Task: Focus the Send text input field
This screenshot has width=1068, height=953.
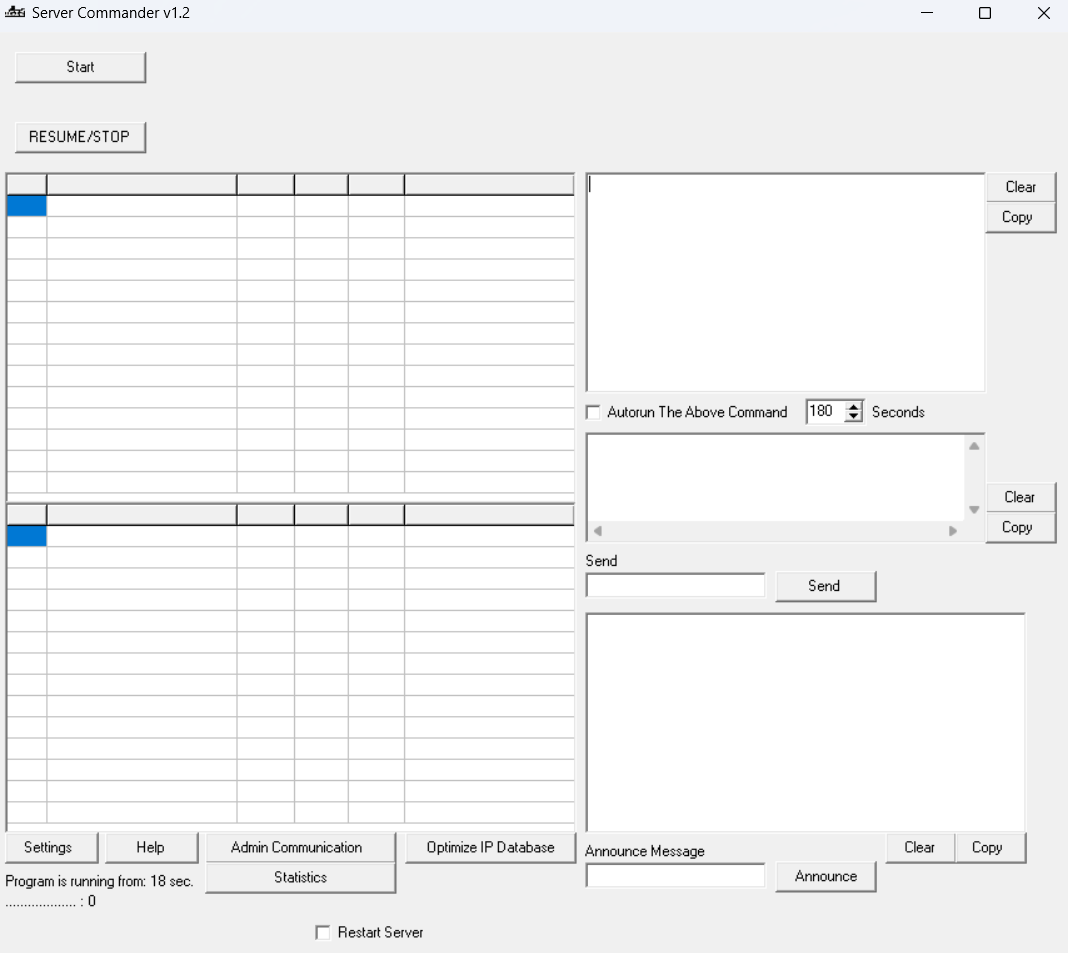Action: (675, 586)
